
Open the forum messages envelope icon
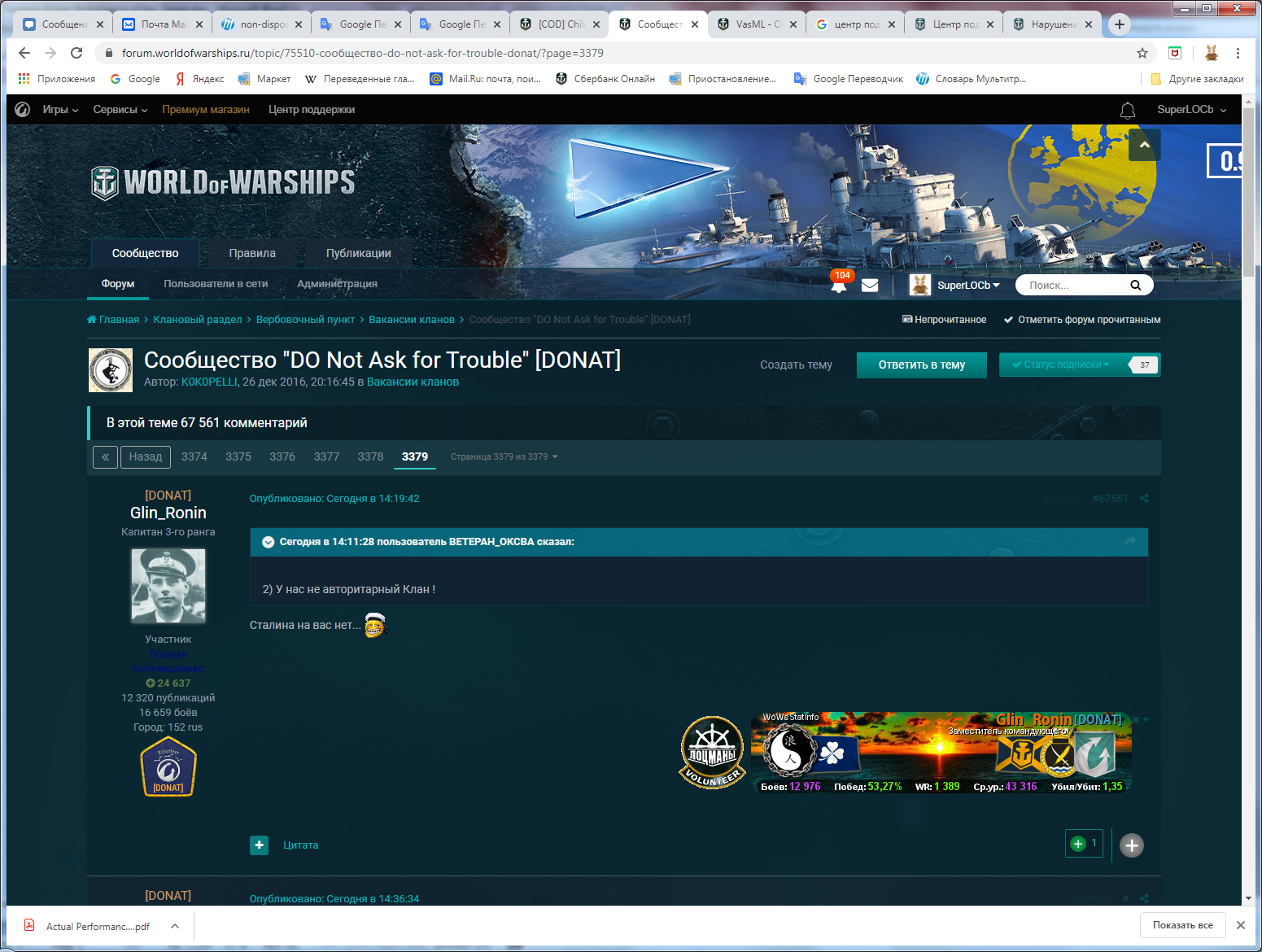click(x=870, y=285)
